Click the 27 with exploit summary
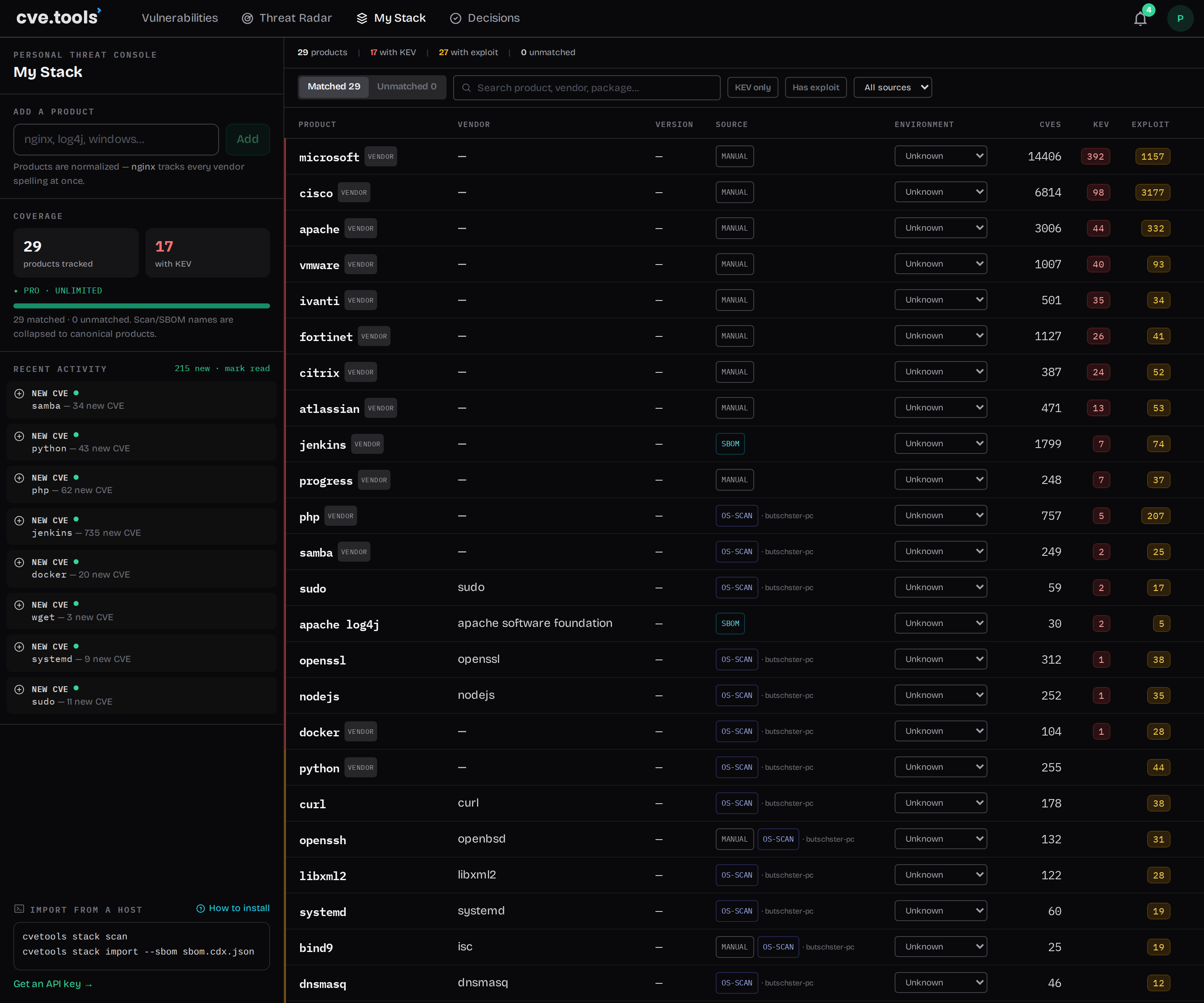Image resolution: width=1204 pixels, height=1003 pixels. coord(468,52)
